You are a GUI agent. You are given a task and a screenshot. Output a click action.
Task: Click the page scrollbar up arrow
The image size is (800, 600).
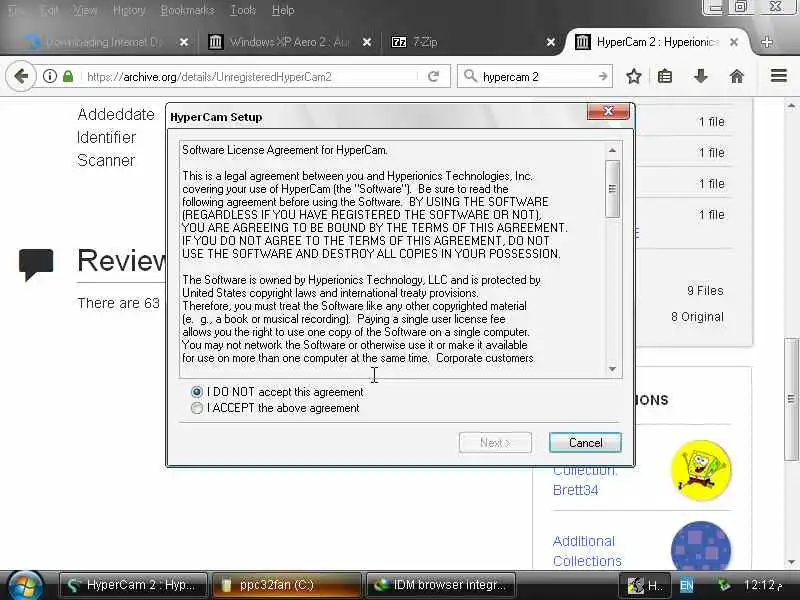(791, 106)
